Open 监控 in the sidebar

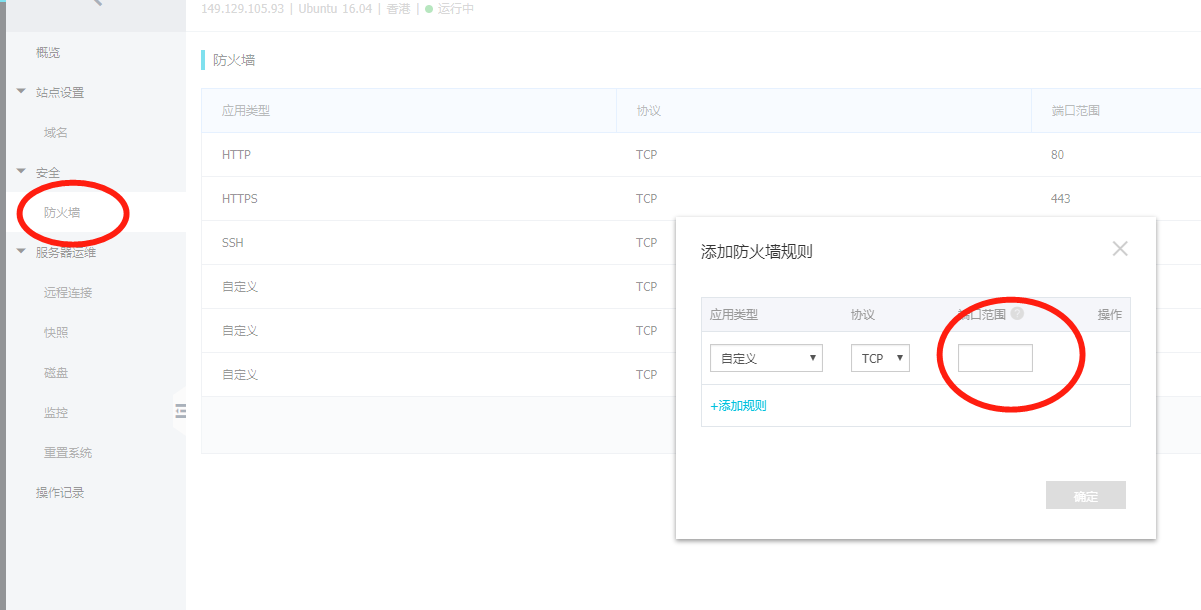(56, 412)
